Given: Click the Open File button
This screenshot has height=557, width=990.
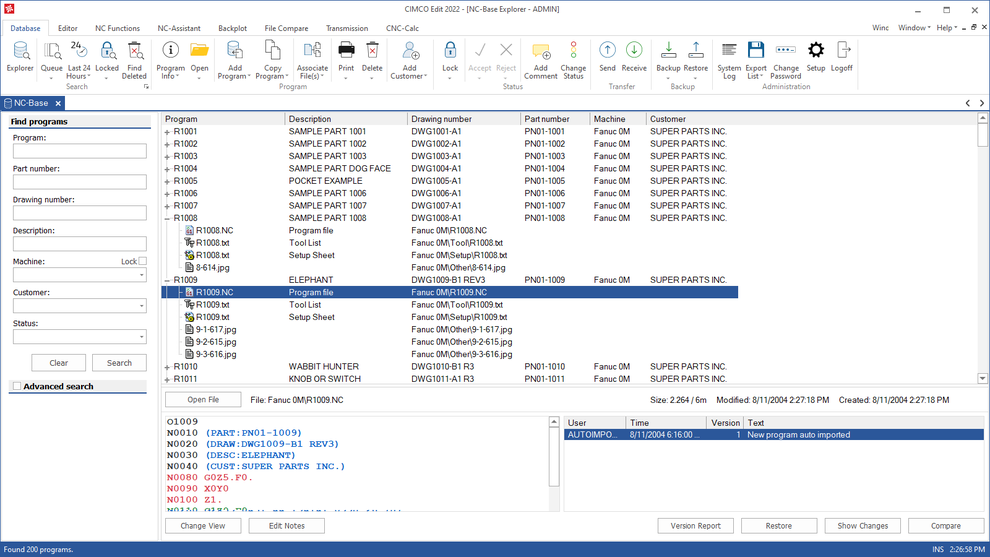Looking at the screenshot, I should pyautogui.click(x=203, y=400).
